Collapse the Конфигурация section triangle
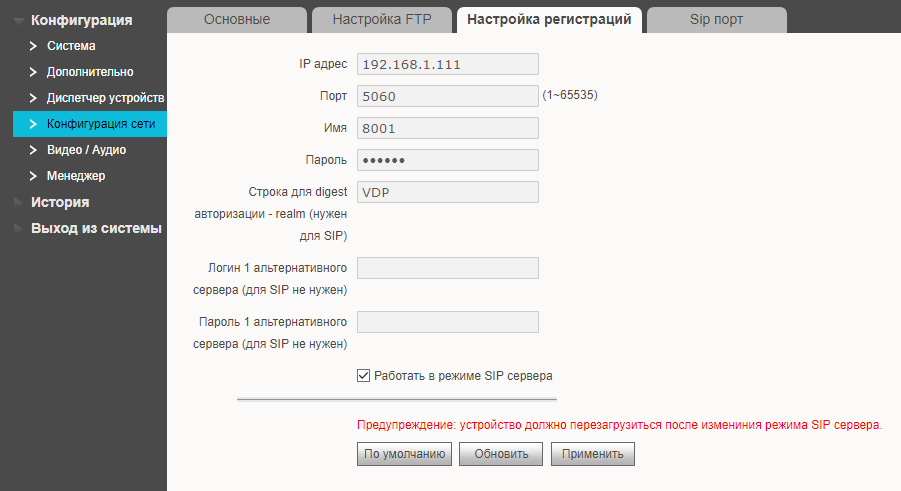This screenshot has width=901, height=491. coord(19,21)
